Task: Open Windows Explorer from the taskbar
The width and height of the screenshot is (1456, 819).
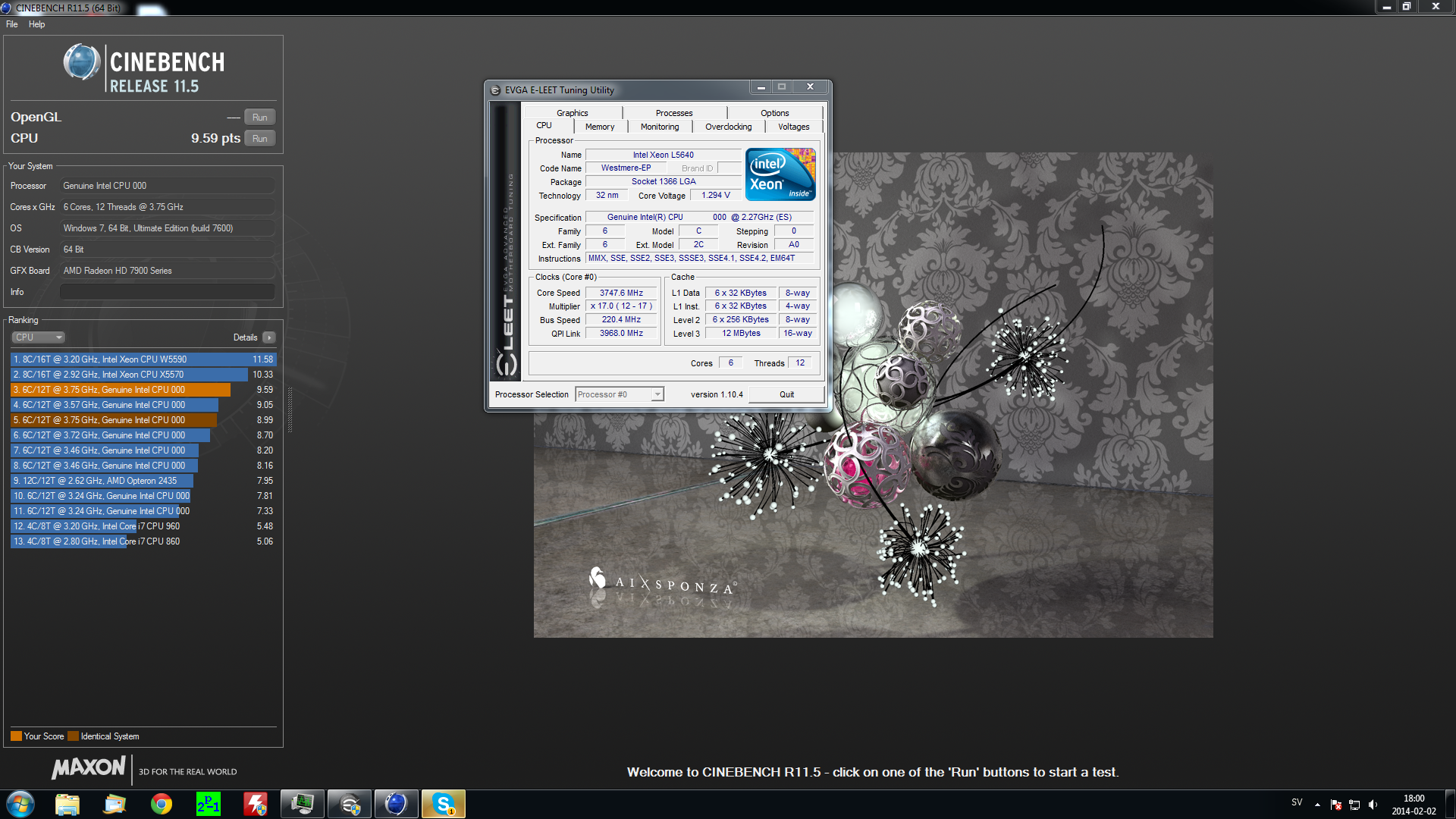Action: (x=67, y=804)
